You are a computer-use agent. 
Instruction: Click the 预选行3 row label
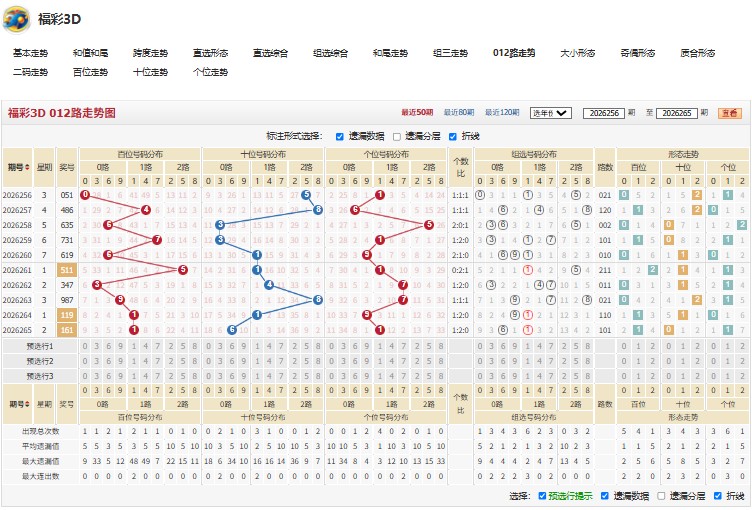40,376
